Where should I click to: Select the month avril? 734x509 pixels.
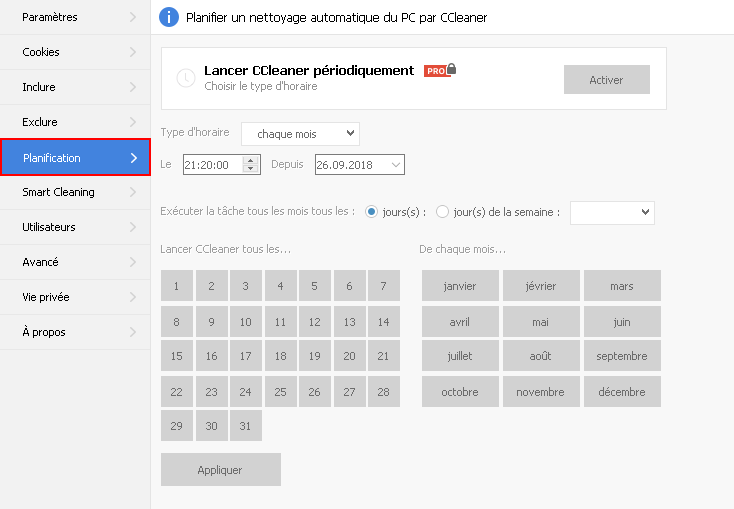460,322
